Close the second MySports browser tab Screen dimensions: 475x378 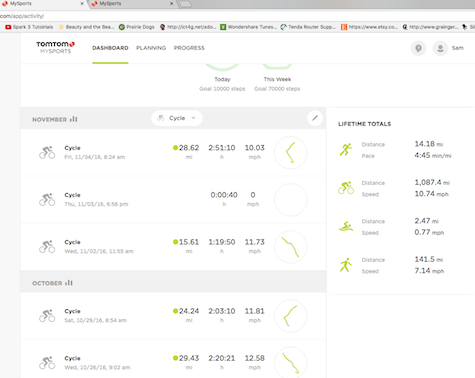click(171, 4)
